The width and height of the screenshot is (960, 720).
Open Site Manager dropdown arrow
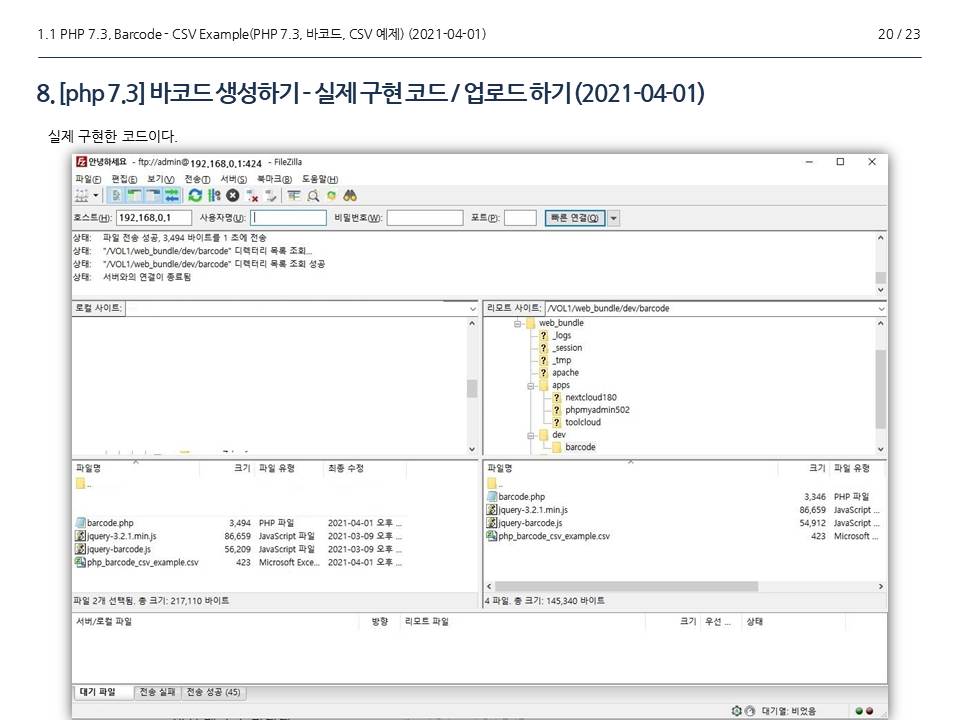[96, 196]
